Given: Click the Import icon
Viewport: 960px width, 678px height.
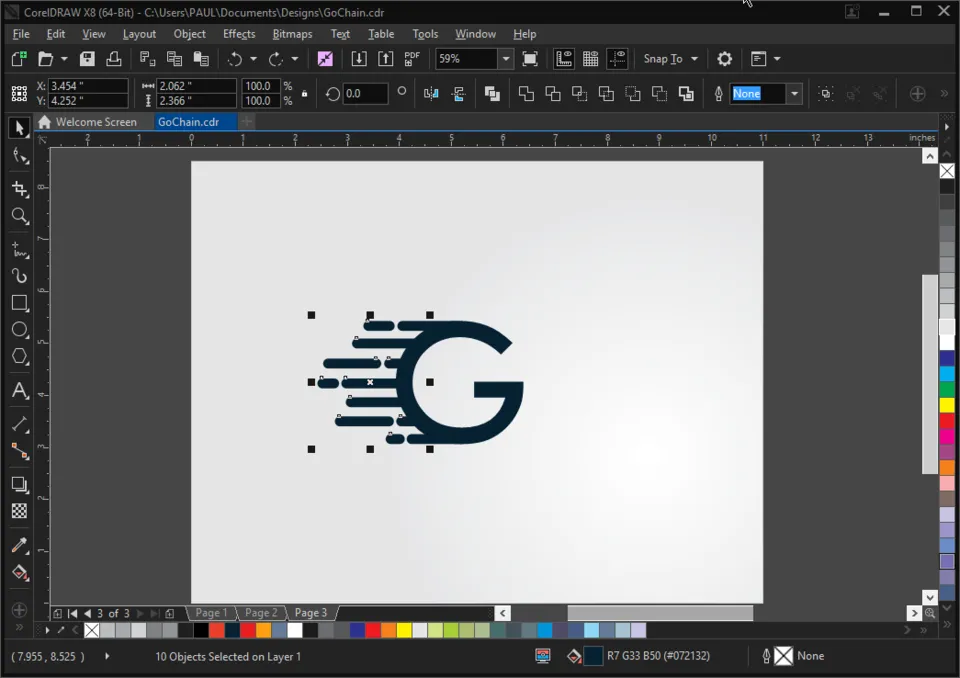Looking at the screenshot, I should (x=359, y=59).
